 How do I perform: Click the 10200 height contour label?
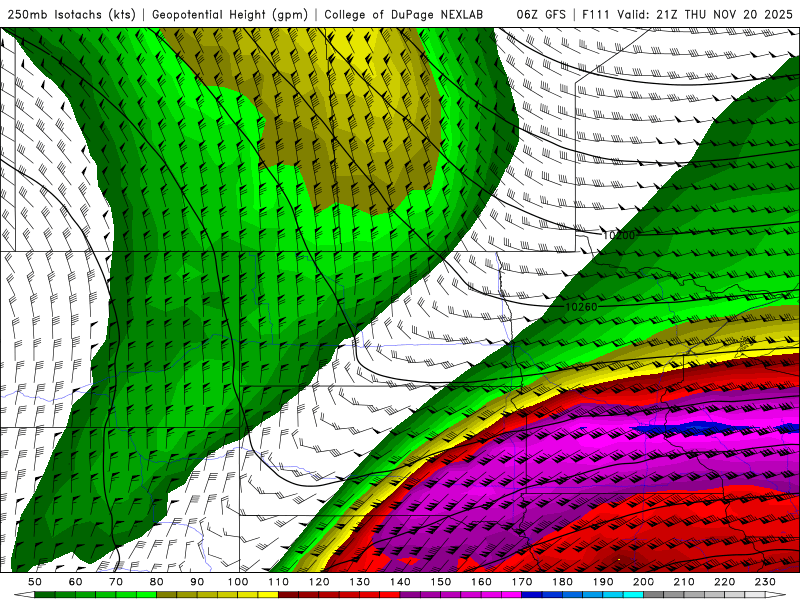619,235
